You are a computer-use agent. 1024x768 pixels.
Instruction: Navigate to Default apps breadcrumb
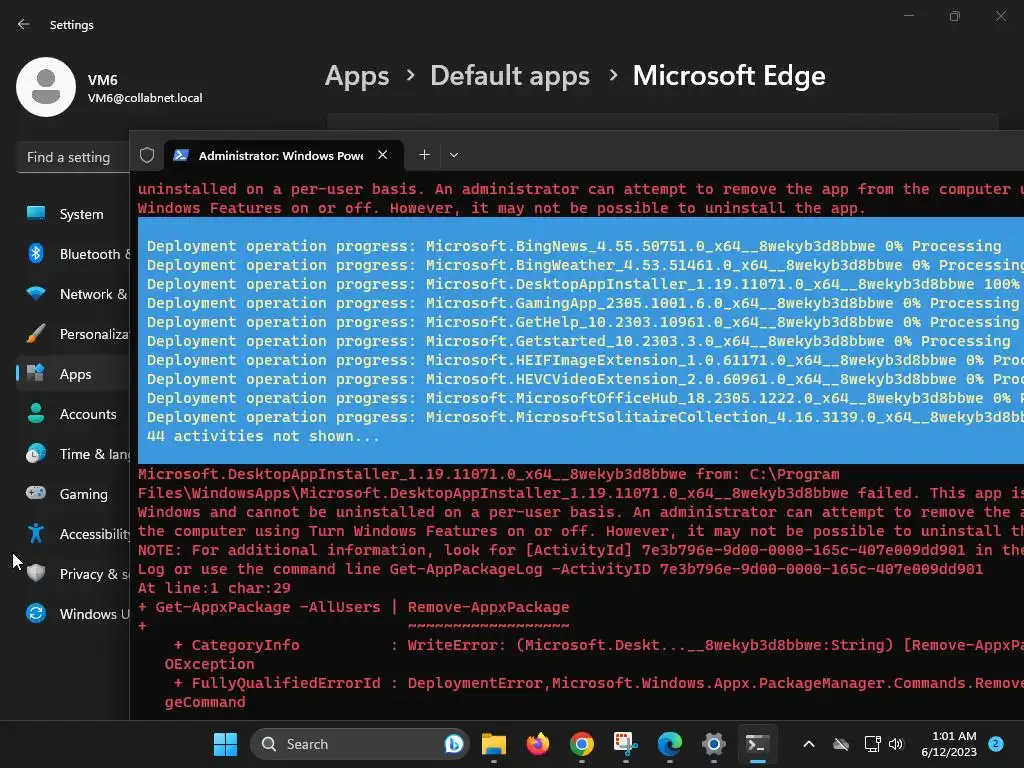pyautogui.click(x=509, y=76)
